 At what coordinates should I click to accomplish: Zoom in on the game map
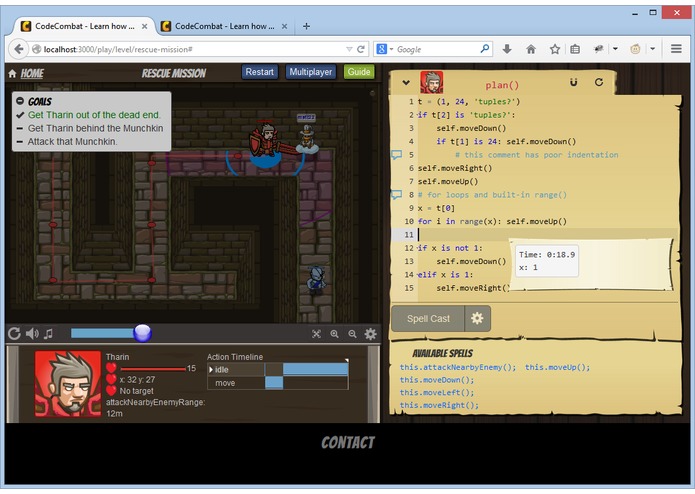(335, 334)
